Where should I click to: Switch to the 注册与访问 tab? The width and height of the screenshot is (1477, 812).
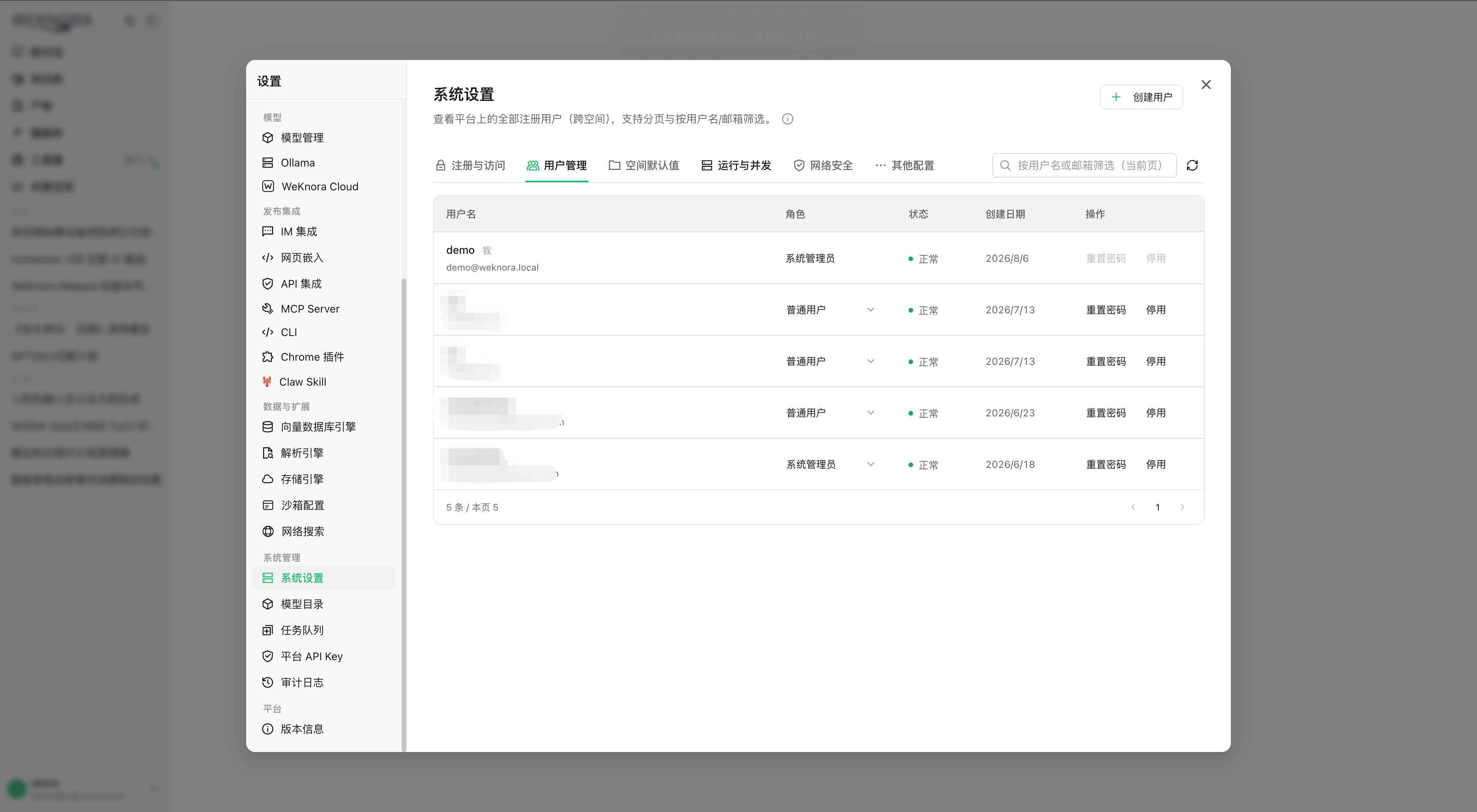click(470, 166)
